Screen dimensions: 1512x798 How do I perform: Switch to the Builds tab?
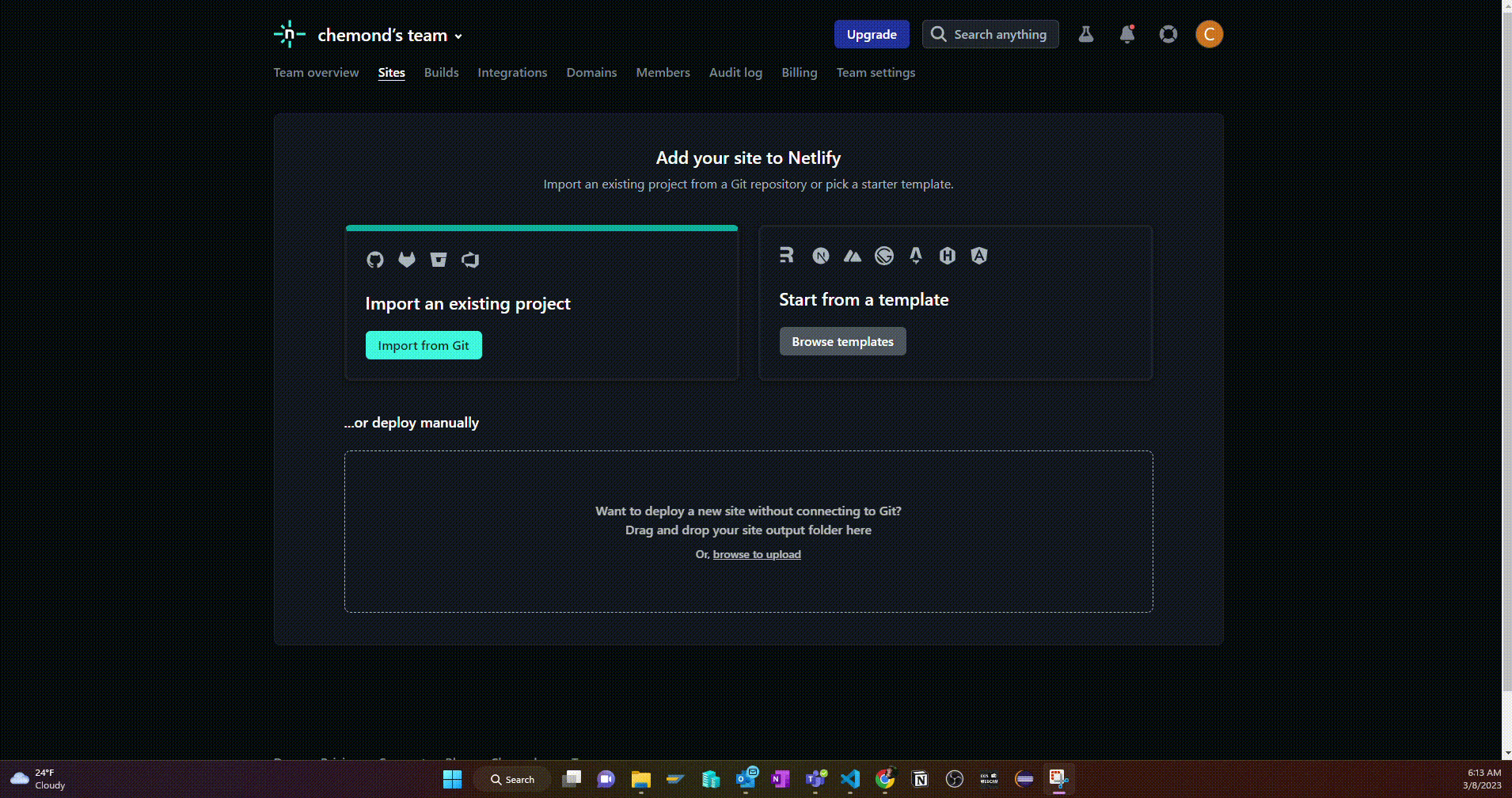tap(441, 73)
